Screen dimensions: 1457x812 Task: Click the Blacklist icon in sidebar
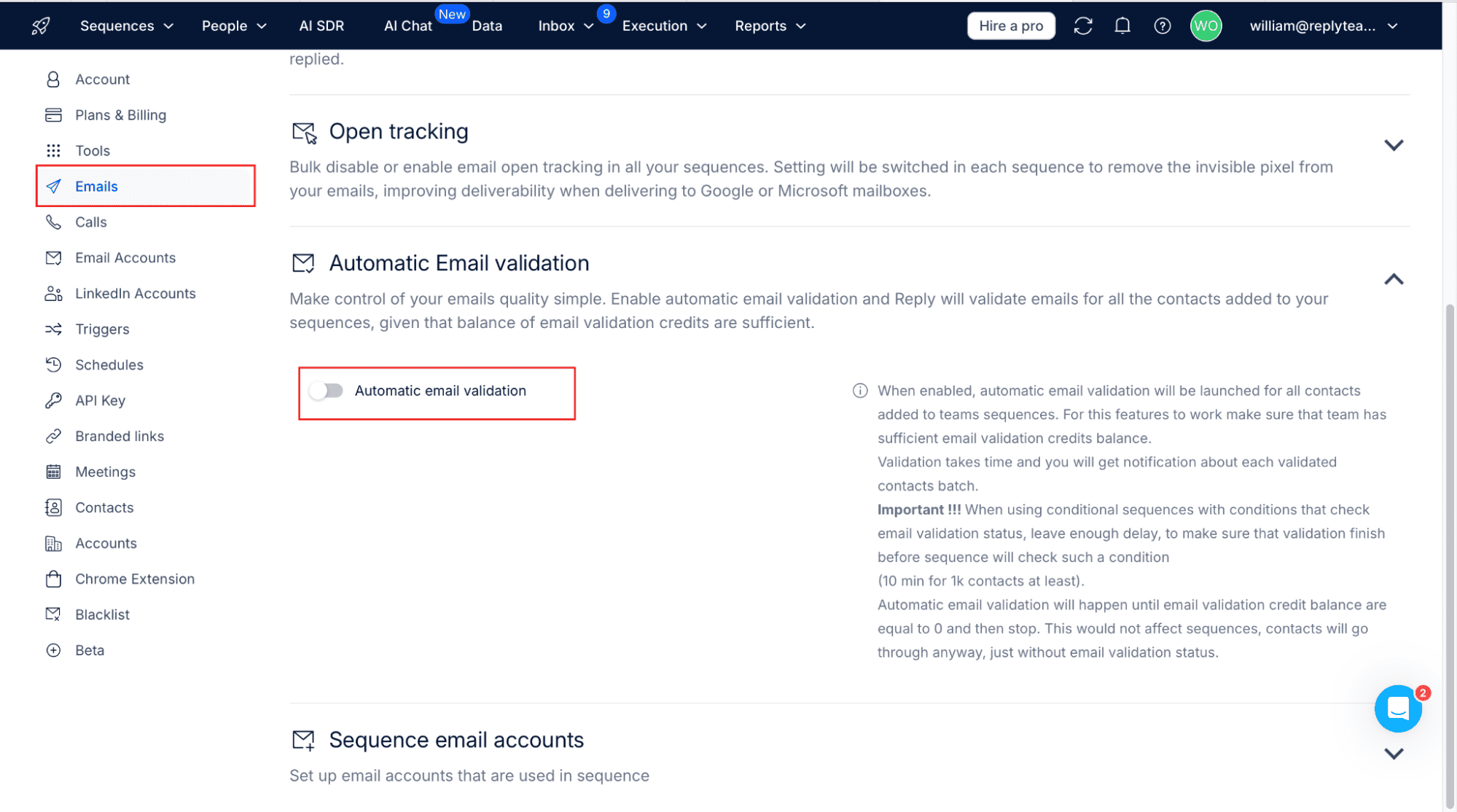pos(55,613)
